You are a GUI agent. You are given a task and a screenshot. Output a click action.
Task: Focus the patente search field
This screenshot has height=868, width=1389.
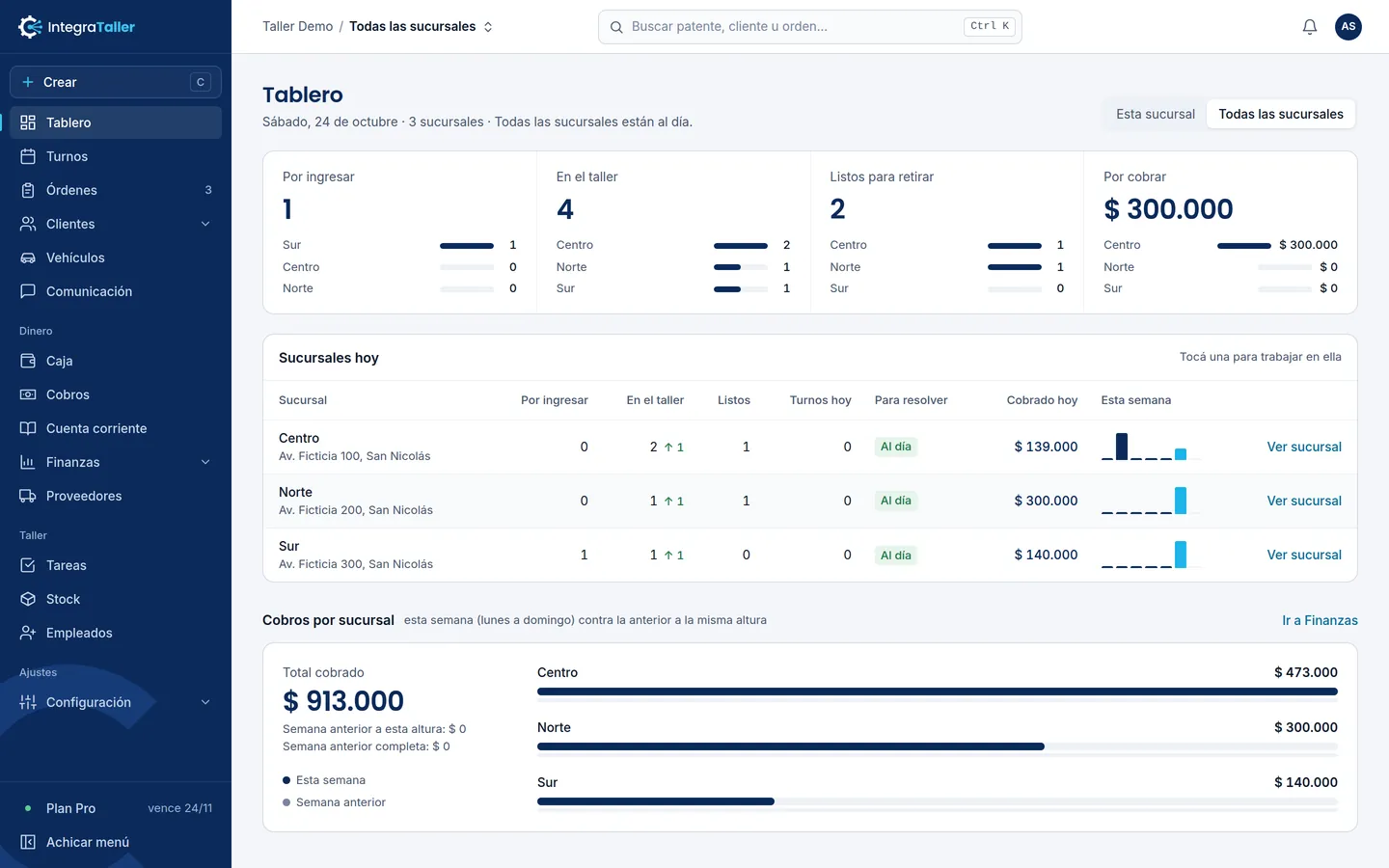pos(810,27)
